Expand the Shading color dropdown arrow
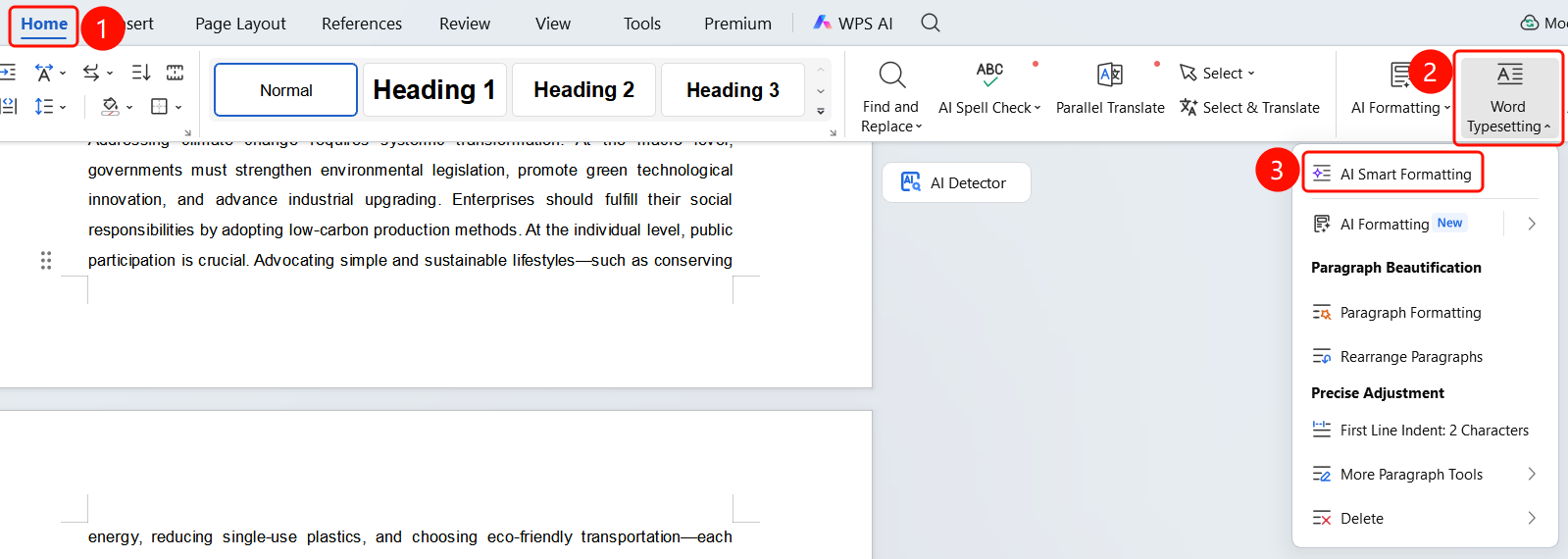 point(129,107)
